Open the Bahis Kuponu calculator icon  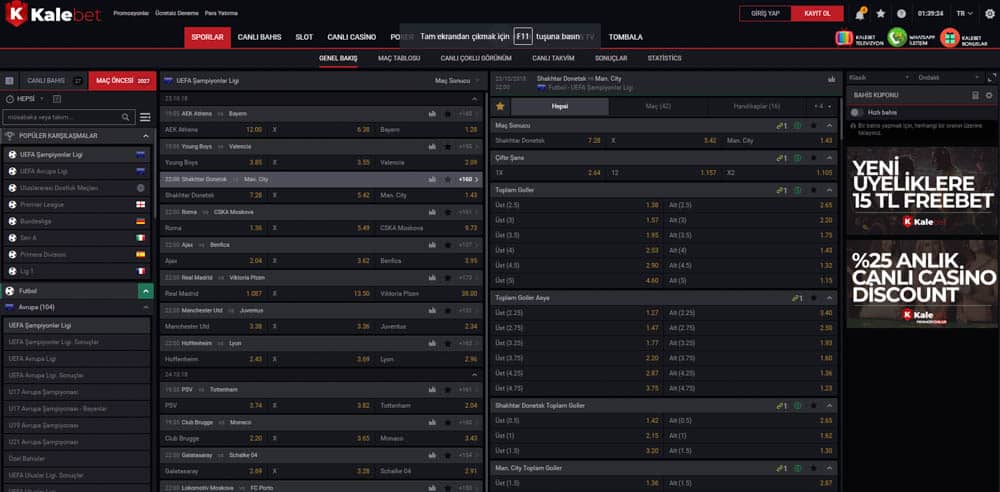pyautogui.click(x=975, y=95)
